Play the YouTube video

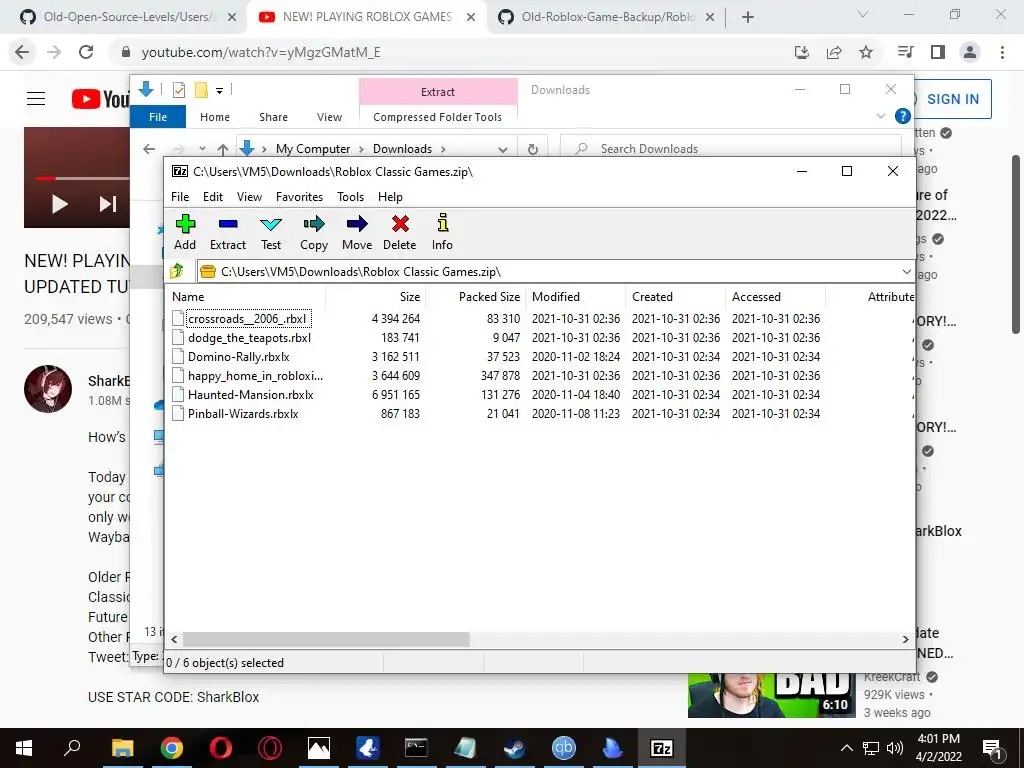tap(59, 204)
